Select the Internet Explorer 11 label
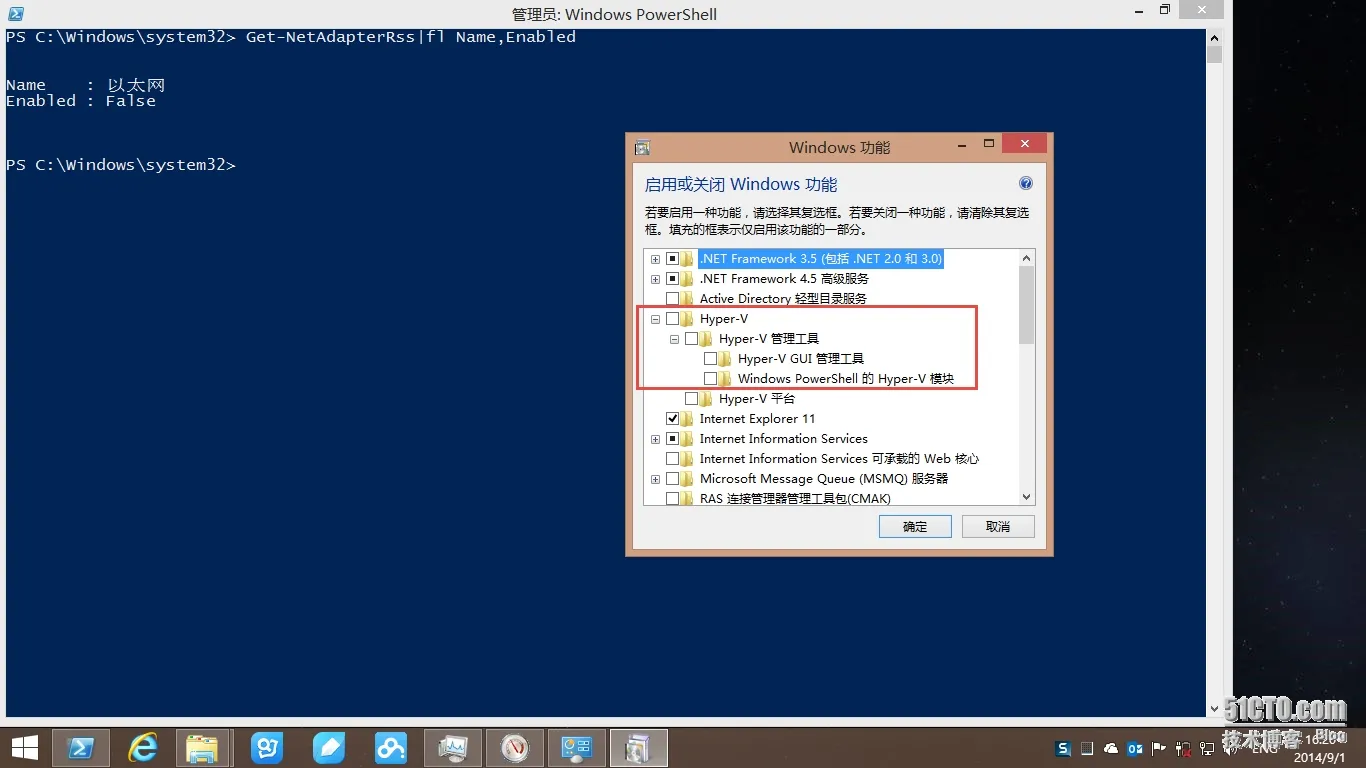The height and width of the screenshot is (768, 1366). coord(757,419)
